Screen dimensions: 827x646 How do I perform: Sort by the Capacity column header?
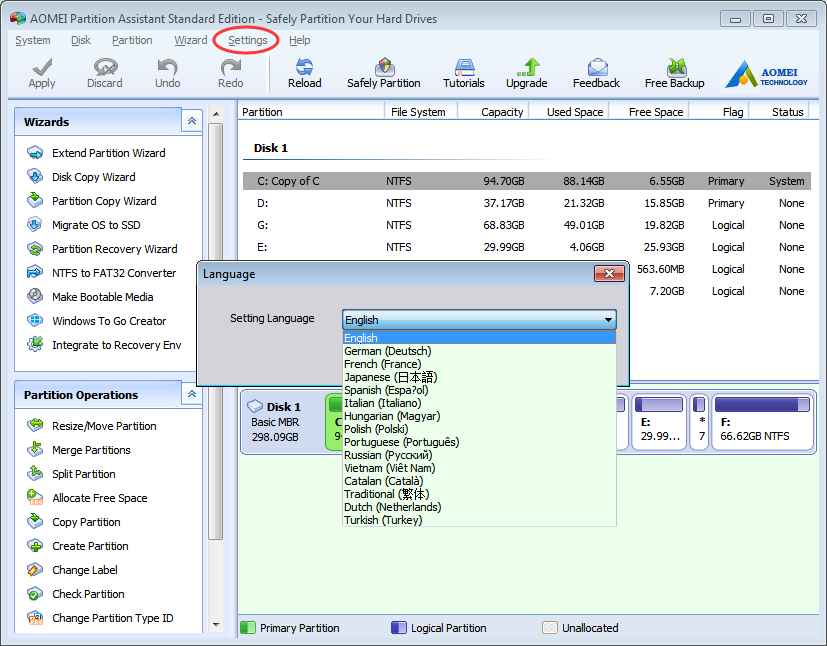pos(494,112)
